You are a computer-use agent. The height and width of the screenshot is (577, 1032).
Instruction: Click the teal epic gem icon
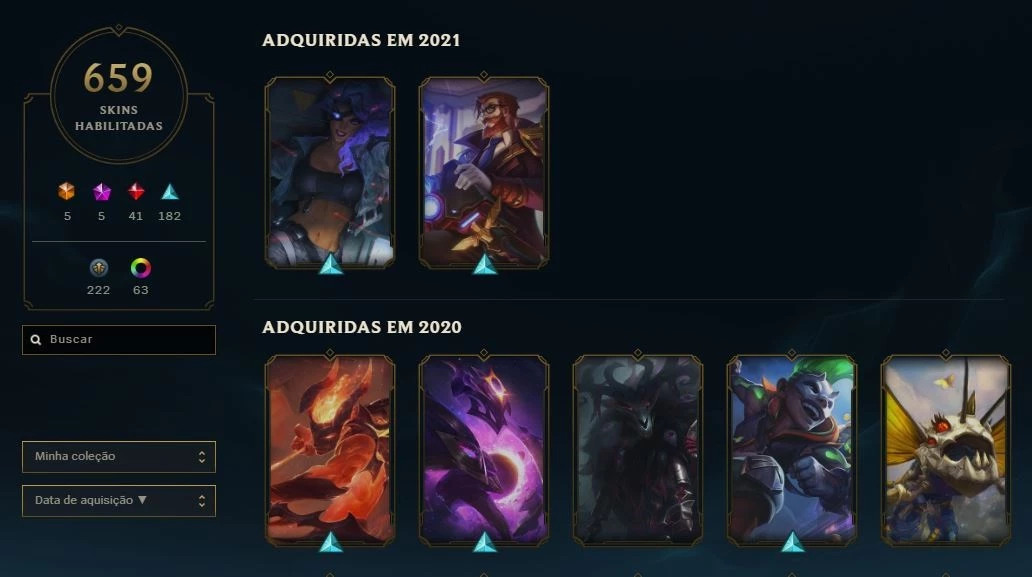pos(170,191)
